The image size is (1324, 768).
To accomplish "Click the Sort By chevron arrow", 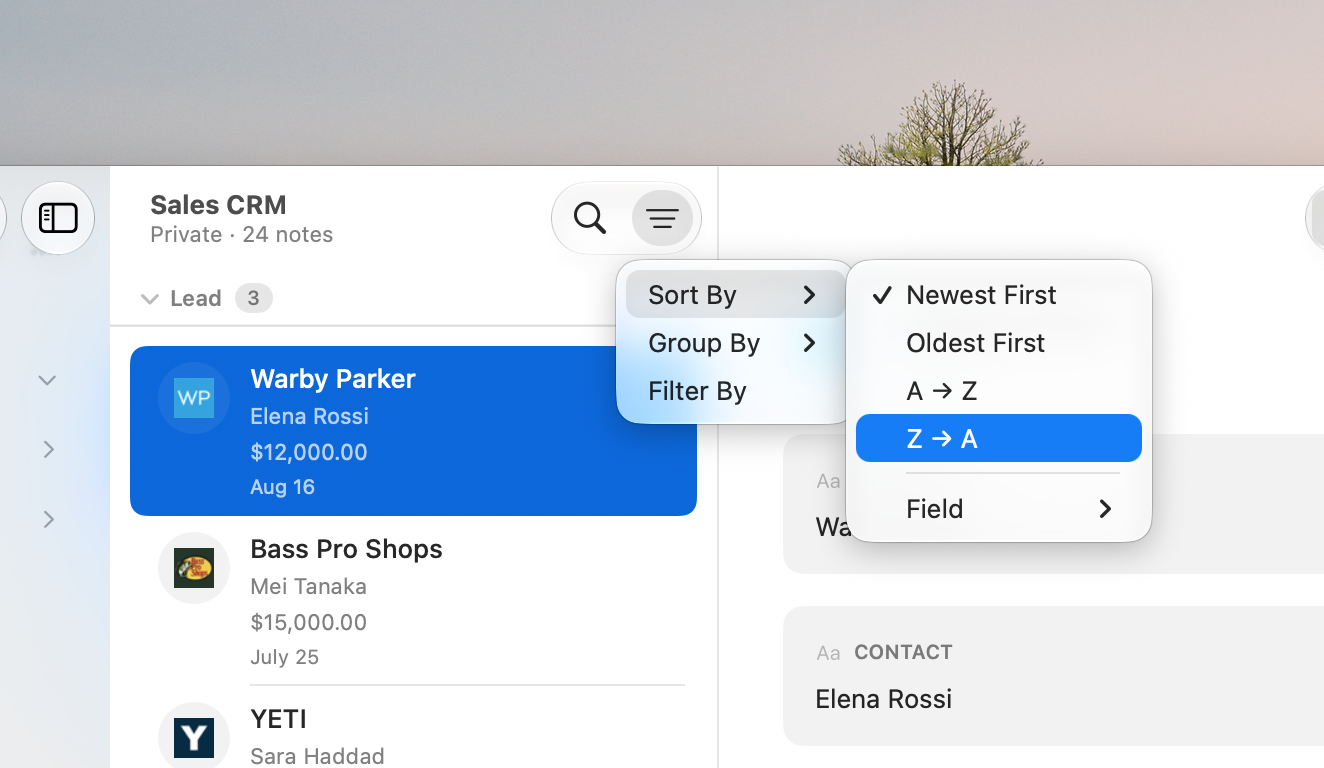I will pyautogui.click(x=810, y=295).
